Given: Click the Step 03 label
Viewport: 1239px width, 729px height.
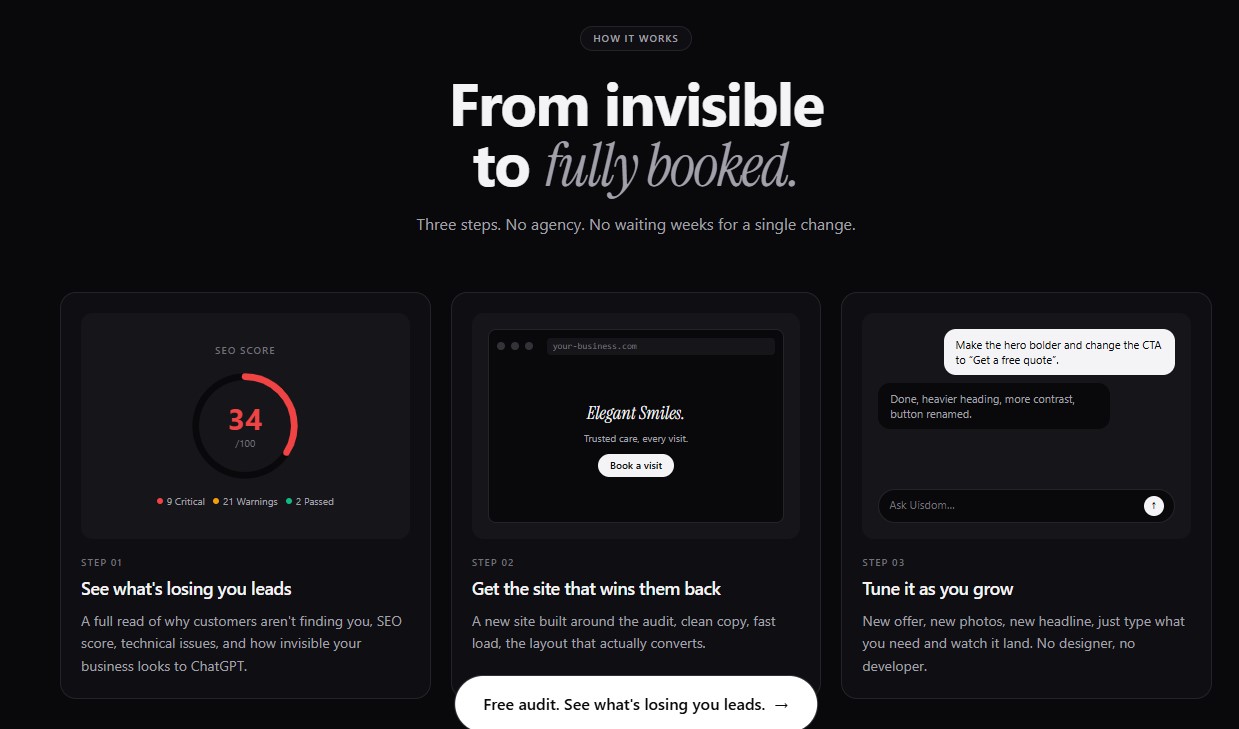Looking at the screenshot, I should coord(884,563).
